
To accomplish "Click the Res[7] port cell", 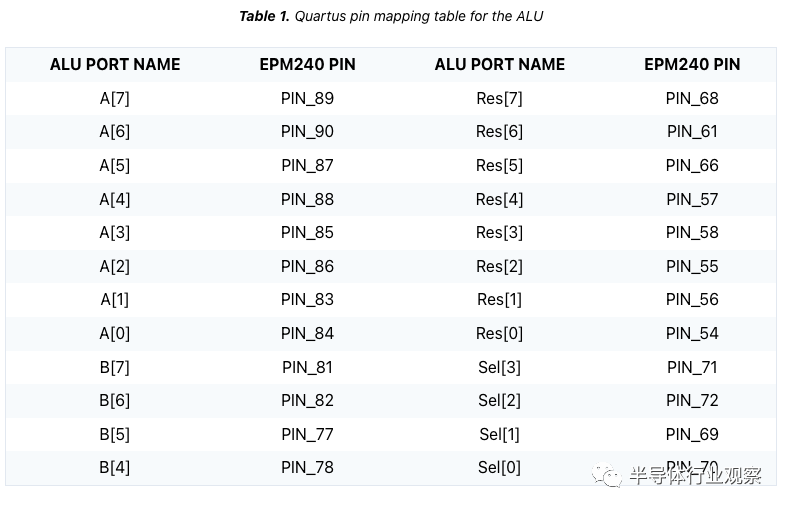I will click(499, 98).
